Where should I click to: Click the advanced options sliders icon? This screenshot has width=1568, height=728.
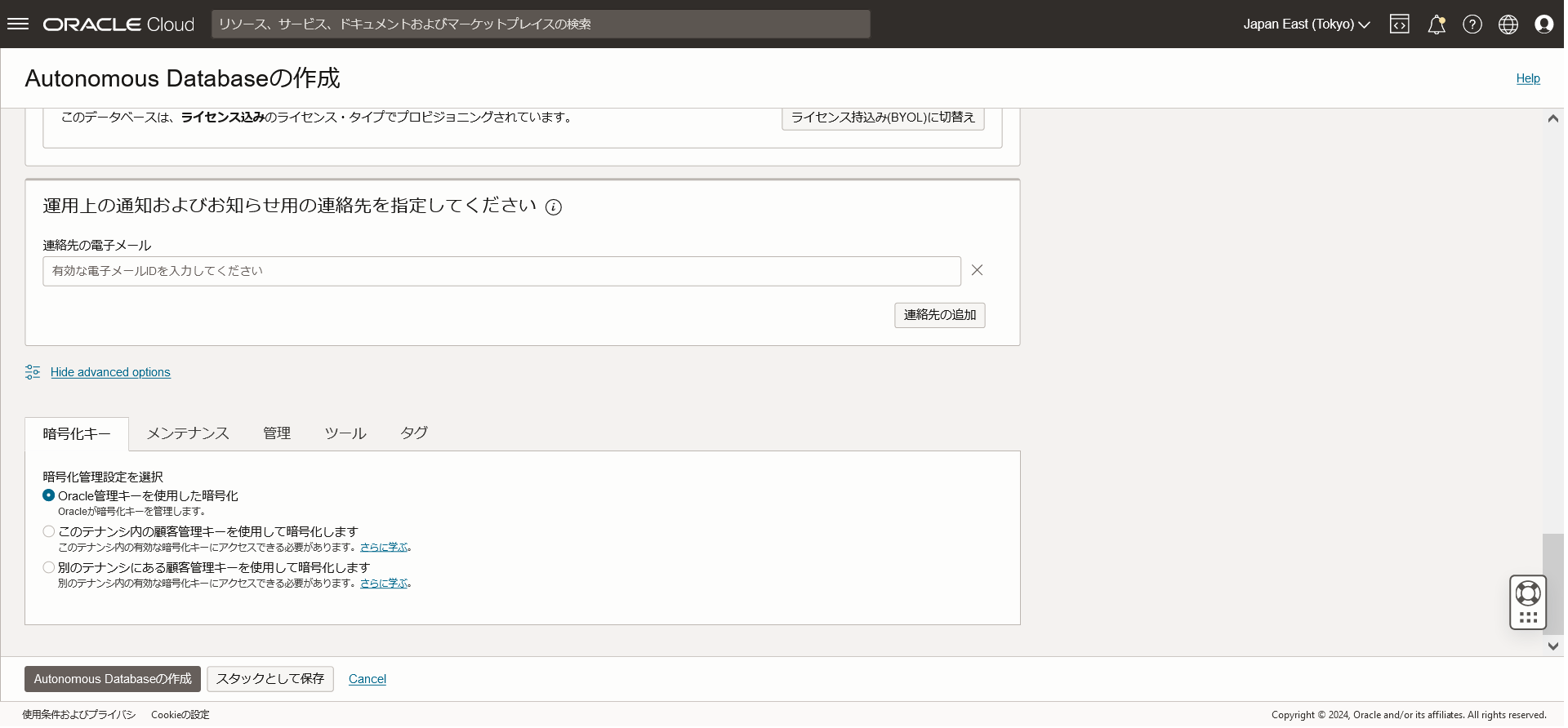[x=33, y=372]
